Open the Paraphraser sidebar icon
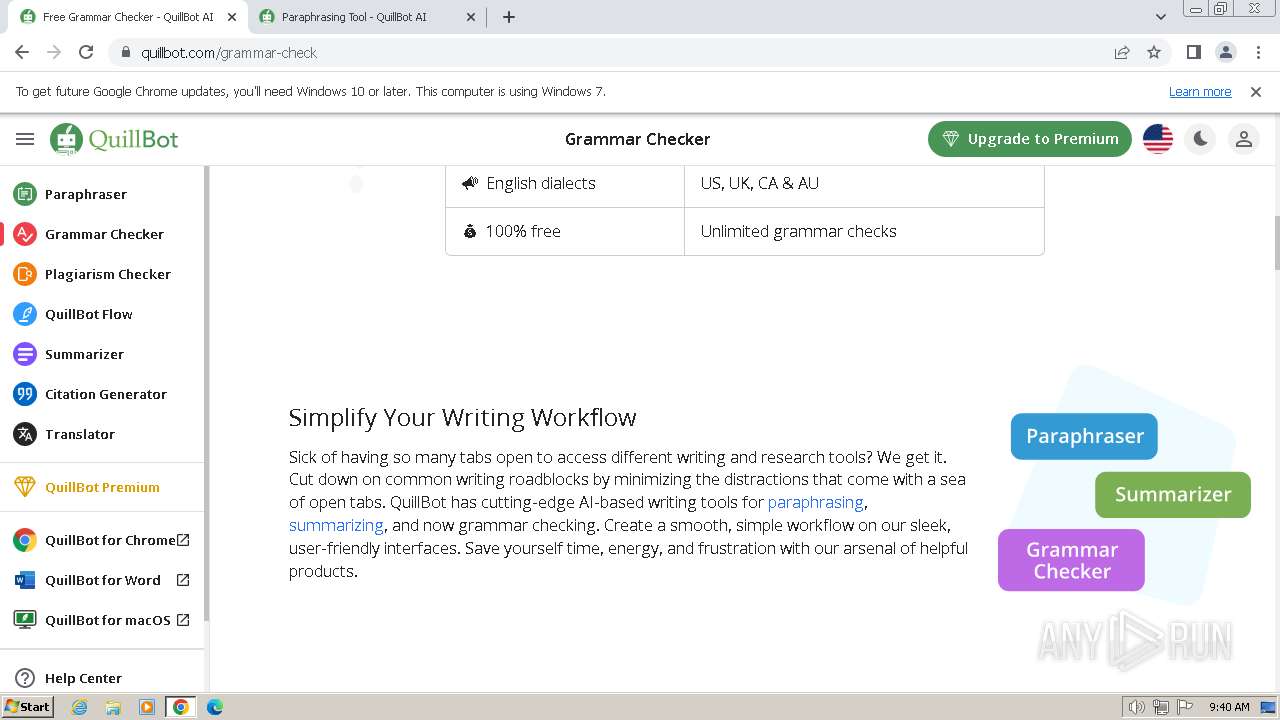 pos(25,194)
